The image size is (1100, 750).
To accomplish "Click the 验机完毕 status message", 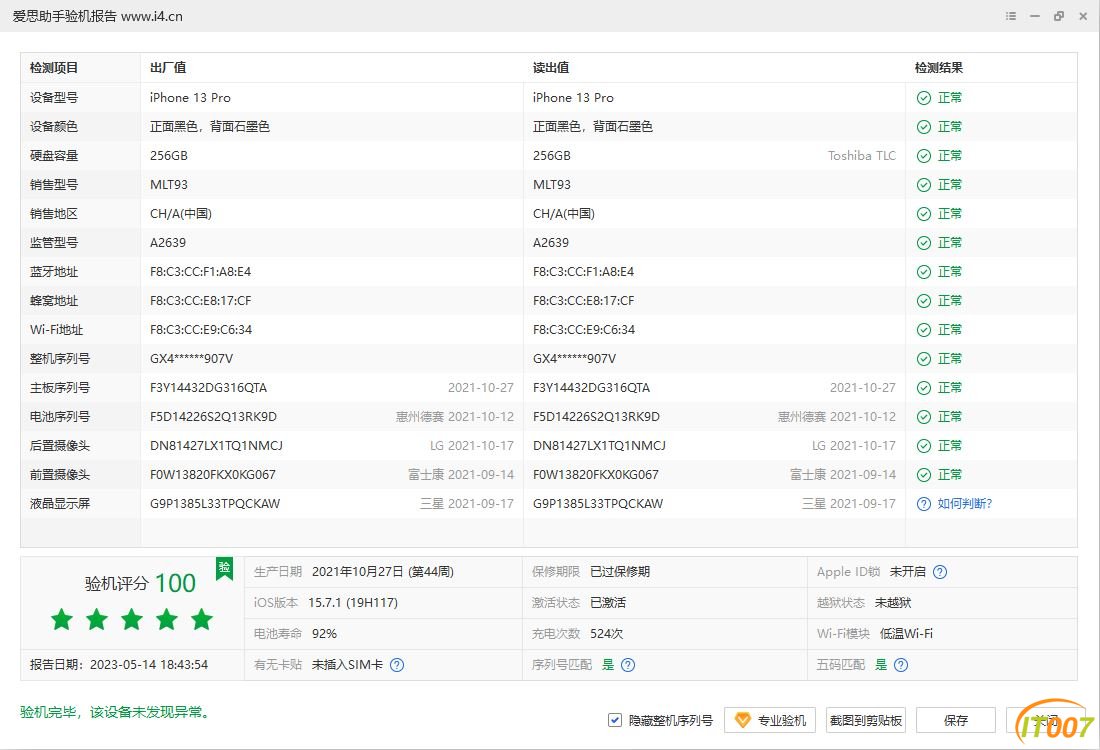I will click(116, 712).
